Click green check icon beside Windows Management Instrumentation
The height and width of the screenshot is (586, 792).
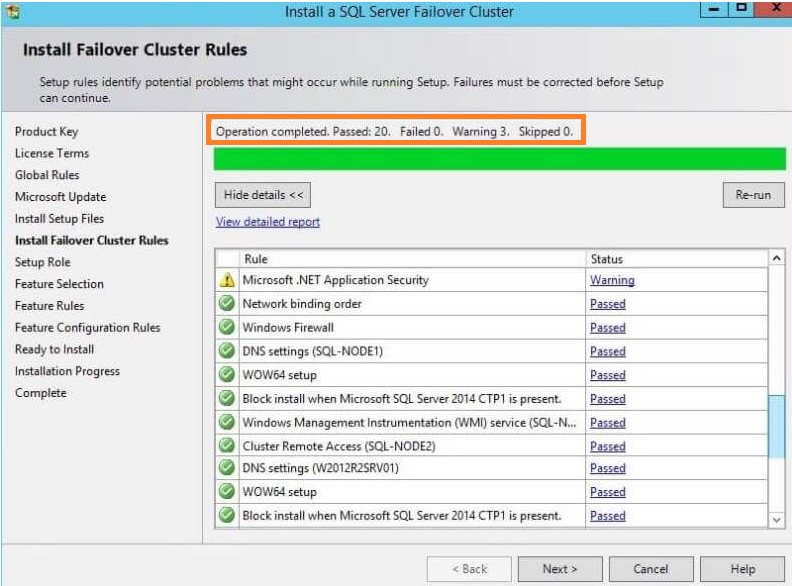[227, 422]
